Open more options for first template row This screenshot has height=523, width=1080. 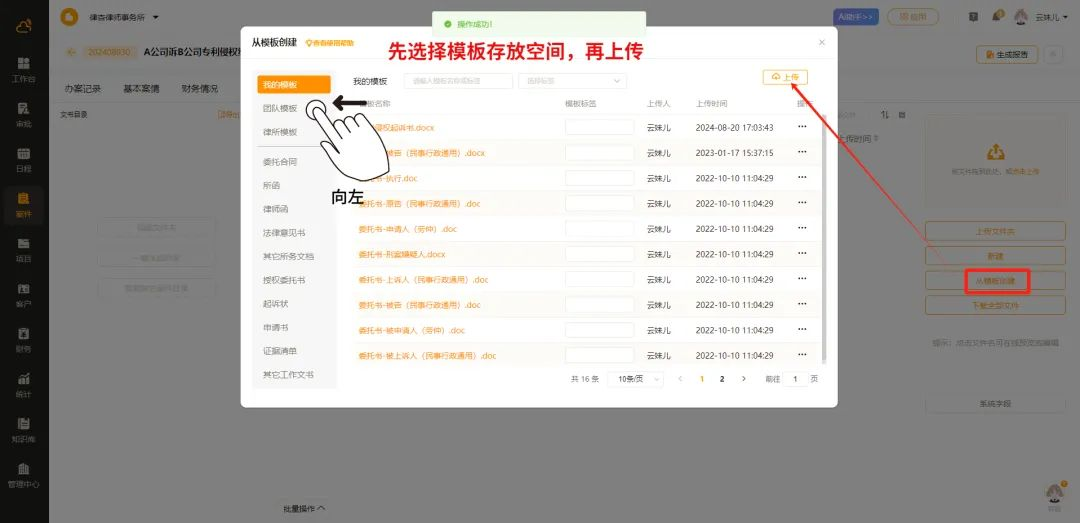(x=801, y=127)
